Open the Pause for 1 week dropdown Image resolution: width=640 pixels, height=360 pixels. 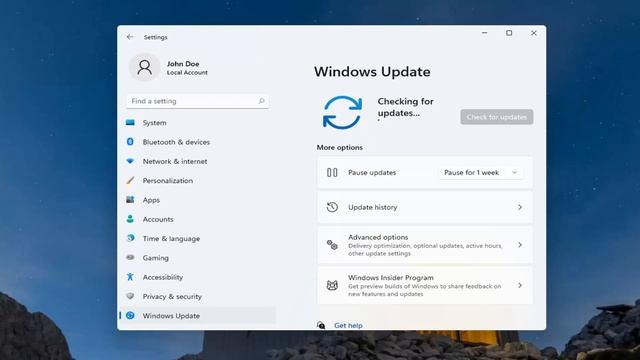[x=481, y=173]
